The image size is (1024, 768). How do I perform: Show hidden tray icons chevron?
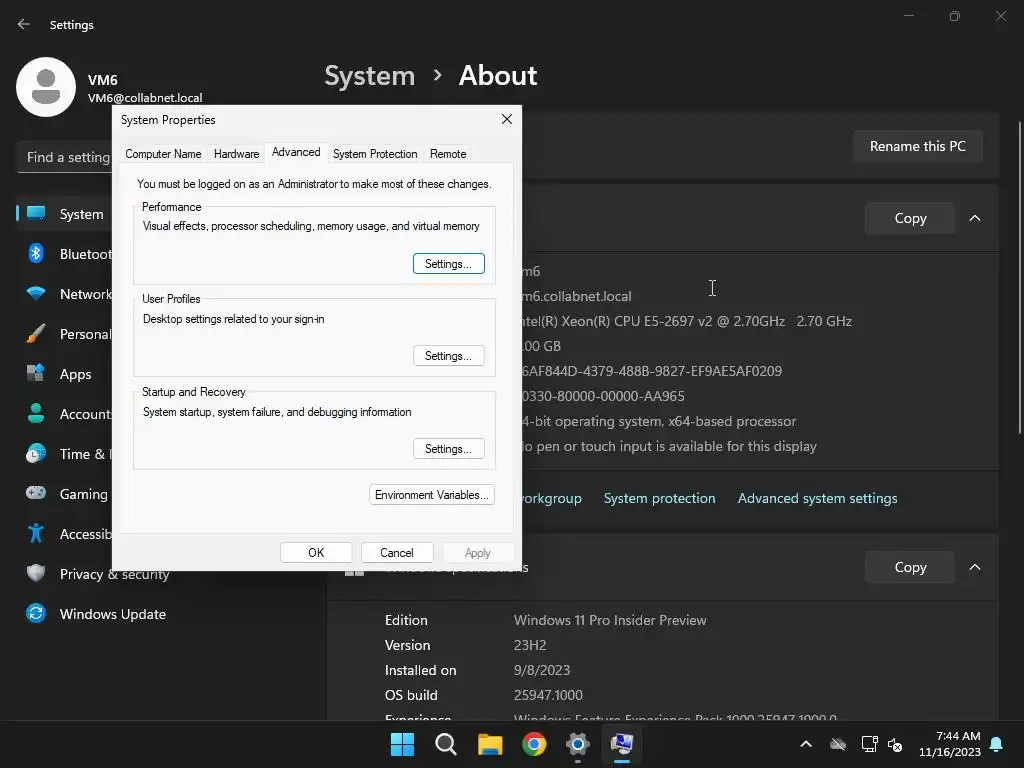pyautogui.click(x=806, y=744)
